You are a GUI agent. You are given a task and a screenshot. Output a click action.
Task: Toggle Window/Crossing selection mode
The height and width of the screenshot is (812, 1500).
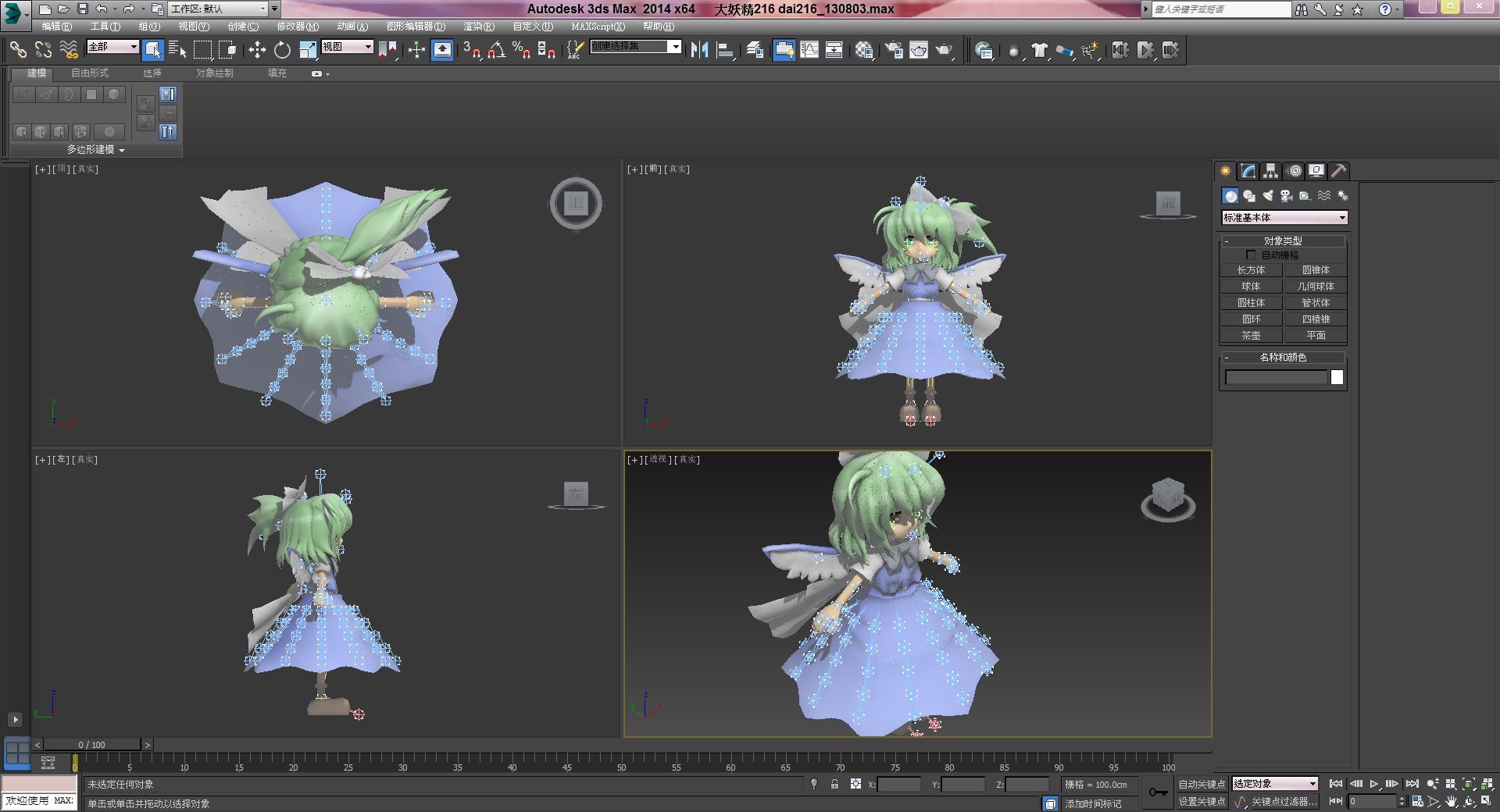(x=227, y=50)
